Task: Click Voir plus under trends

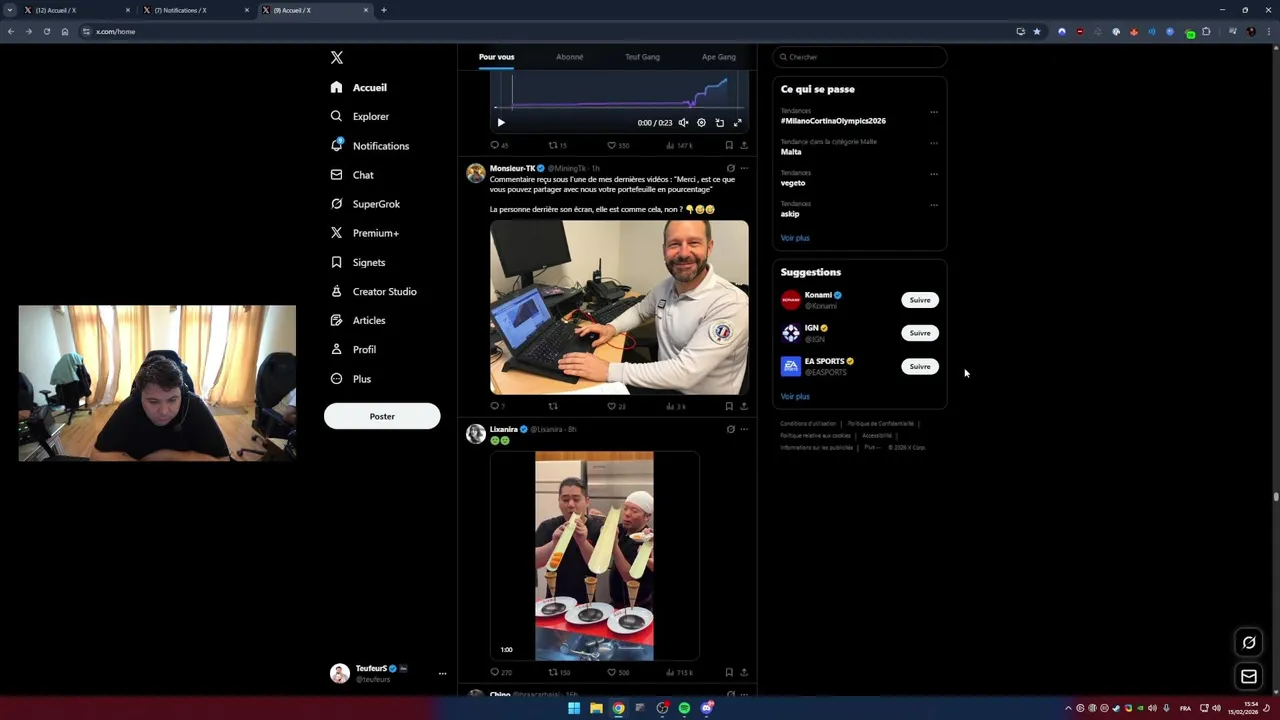Action: [x=795, y=238]
